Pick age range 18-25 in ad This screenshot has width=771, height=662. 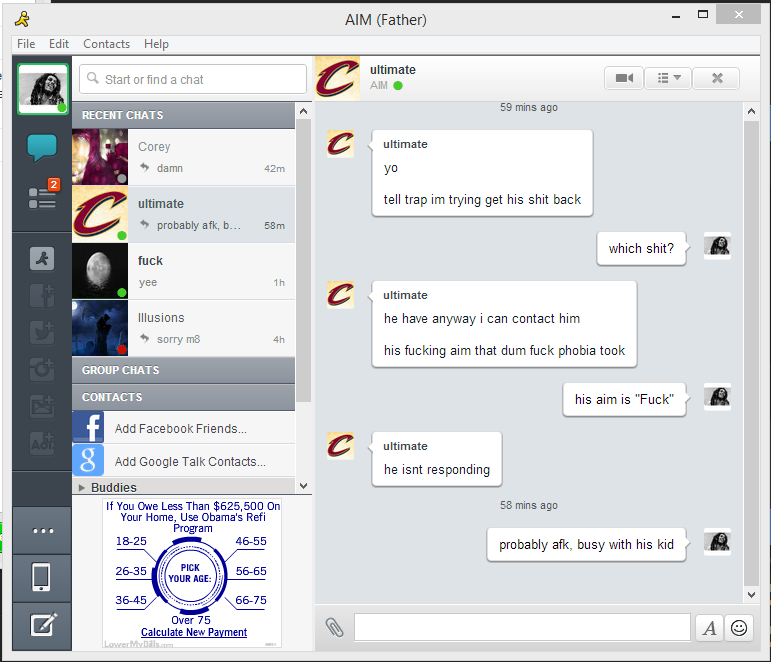131,541
